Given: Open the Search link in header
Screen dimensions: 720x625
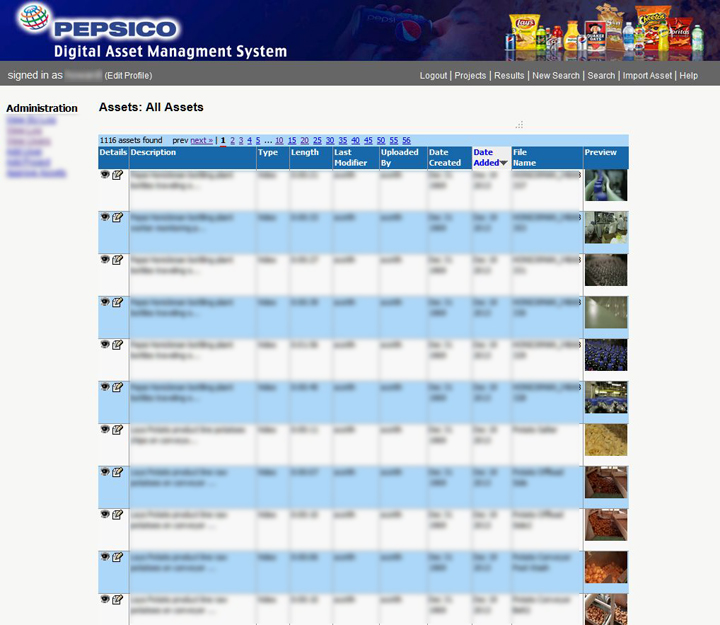Looking at the screenshot, I should point(601,75).
